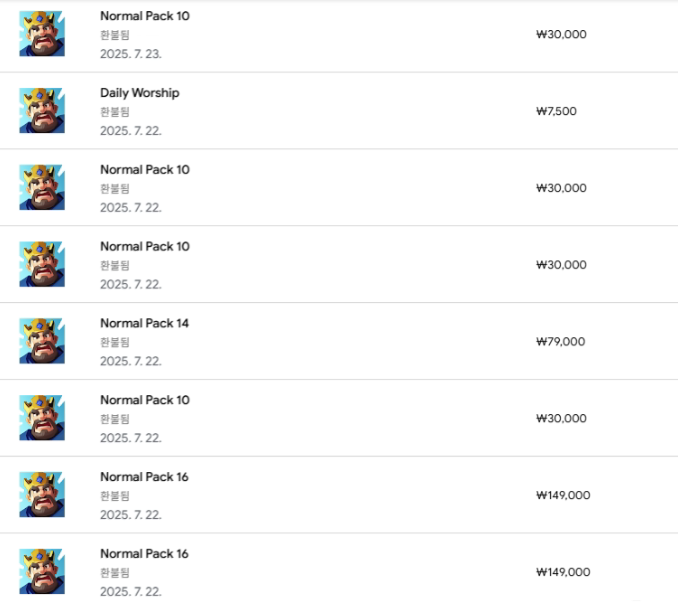Click the date under Normal Pack 14

(x=130, y=361)
